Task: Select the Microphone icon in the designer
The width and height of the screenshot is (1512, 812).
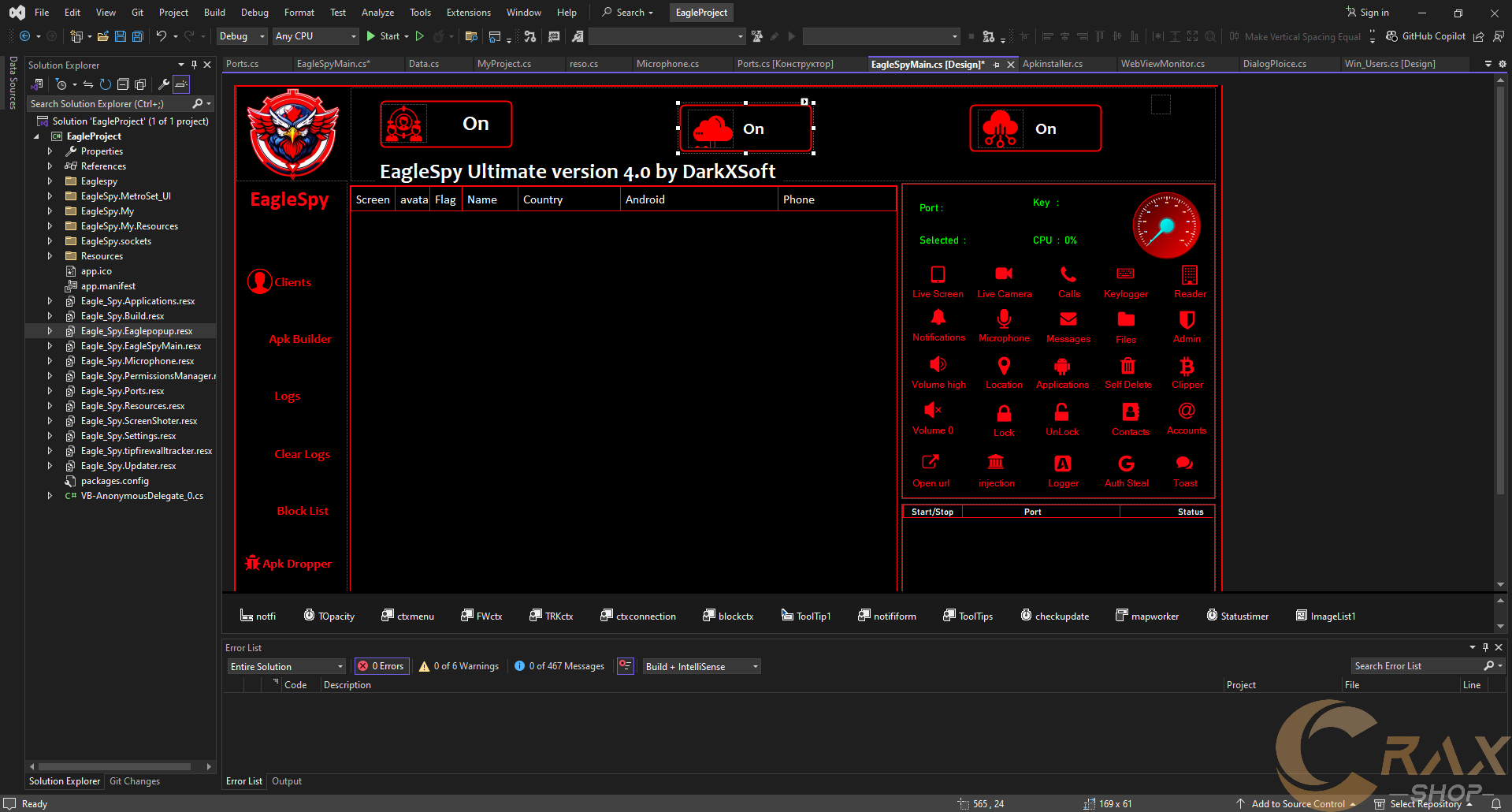Action: [1004, 318]
